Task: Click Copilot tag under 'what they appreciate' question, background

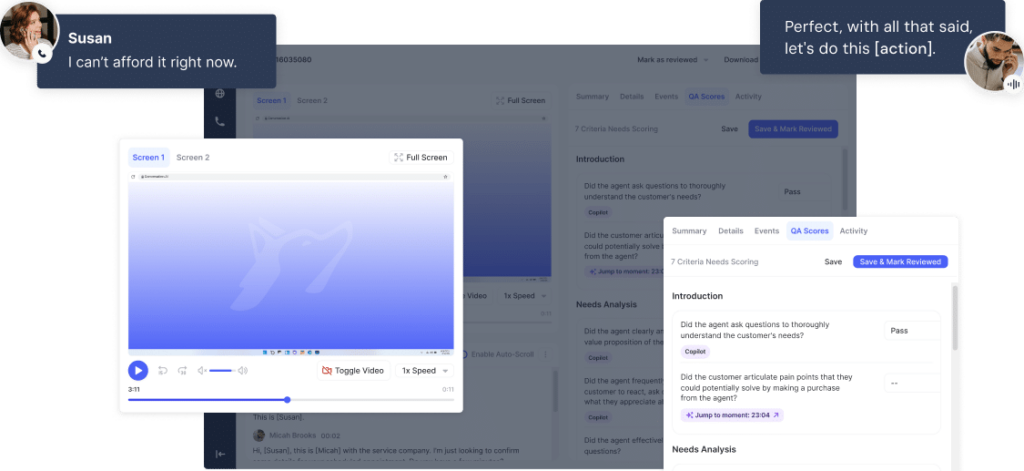Action: coord(598,417)
